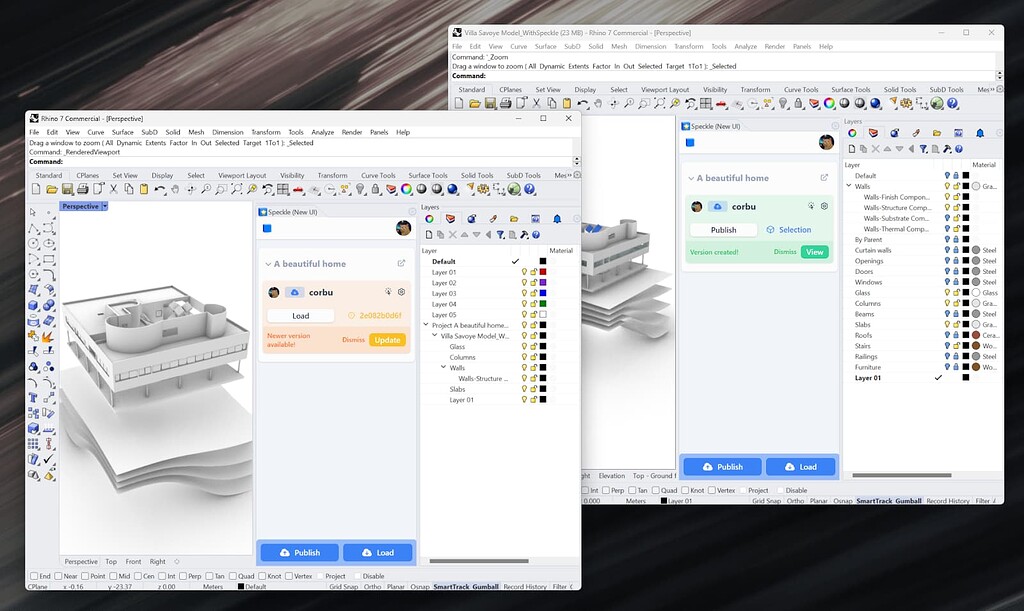Click the Render blue sphere icon in back window toolbar
The height and width of the screenshot is (611, 1024).
(x=875, y=103)
